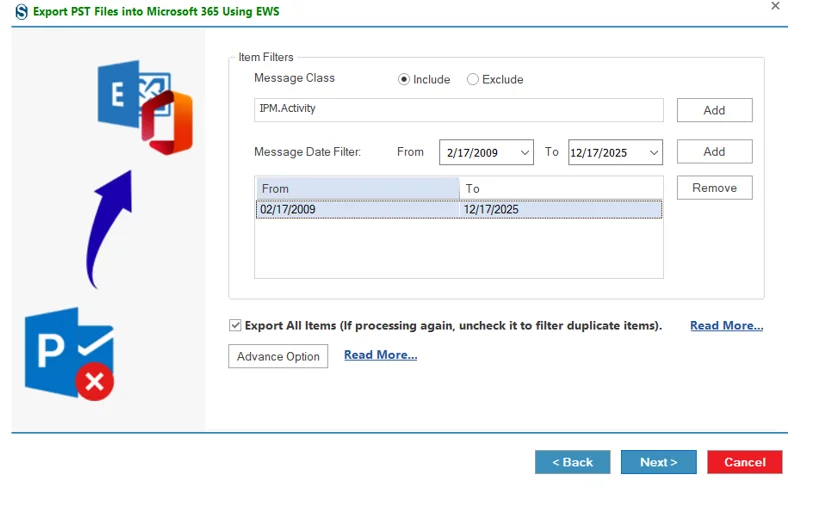Open Read More link beside Export All Items
Screen dimensions: 830x505
tap(726, 326)
